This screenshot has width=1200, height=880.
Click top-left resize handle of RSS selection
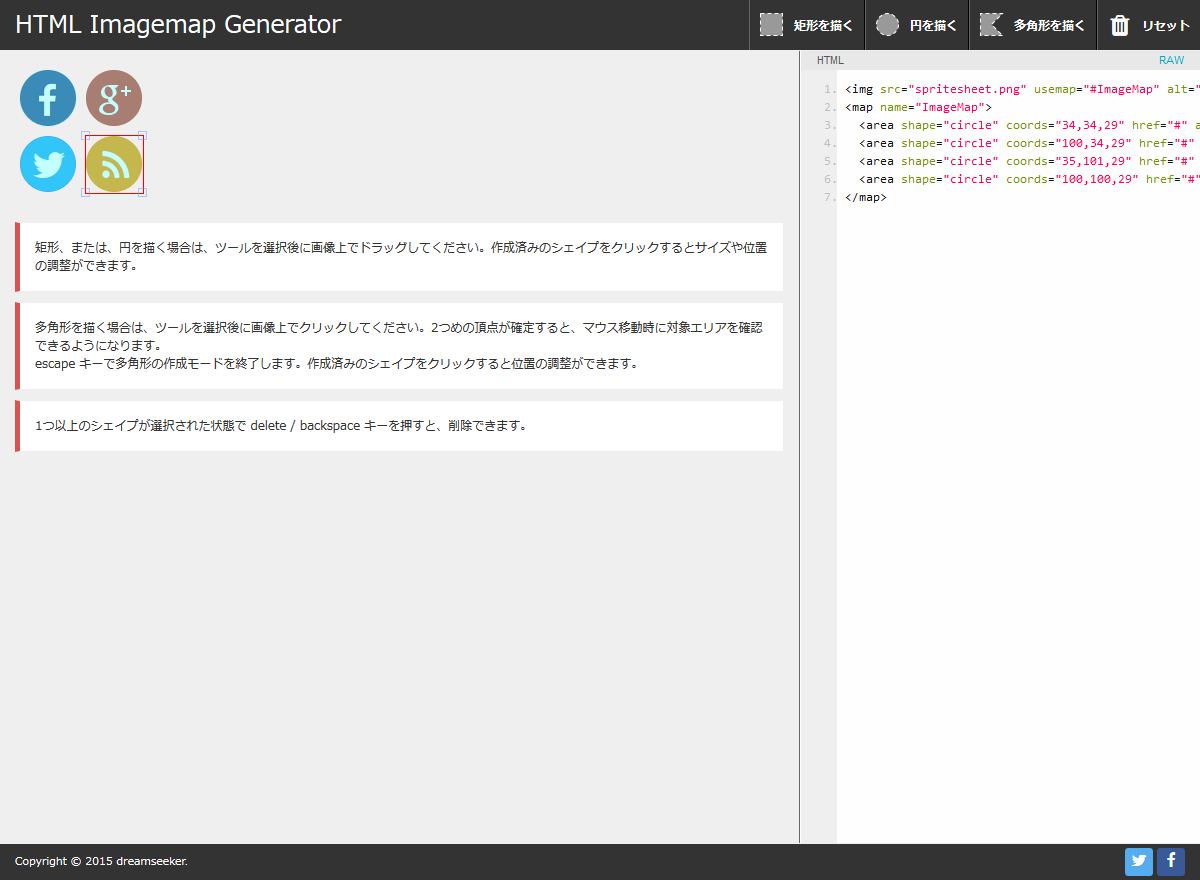coord(85,136)
